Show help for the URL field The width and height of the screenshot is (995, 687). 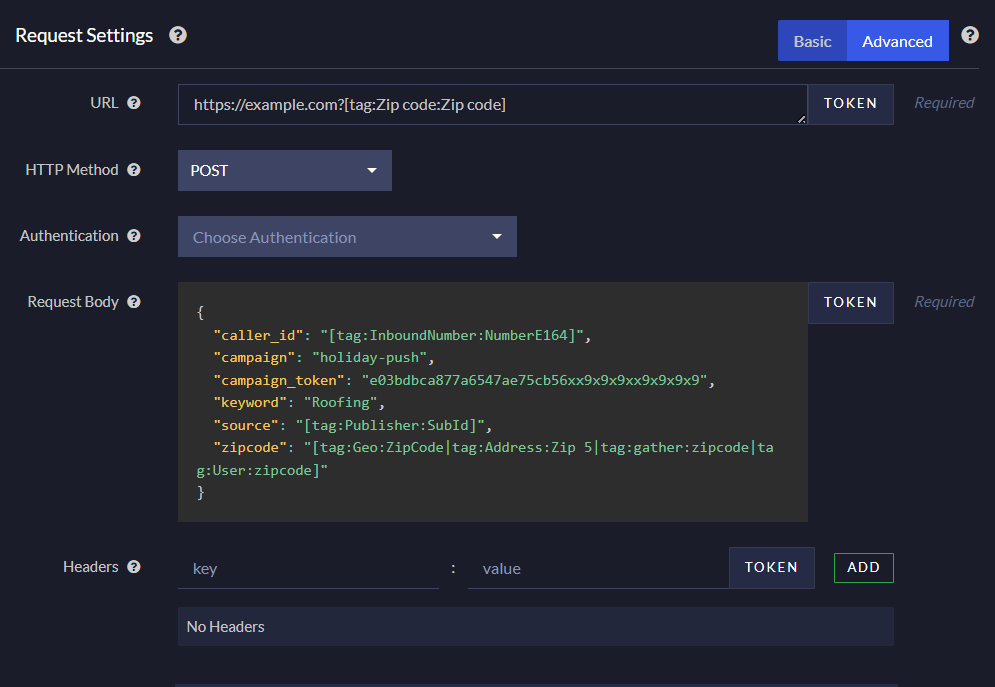(133, 103)
